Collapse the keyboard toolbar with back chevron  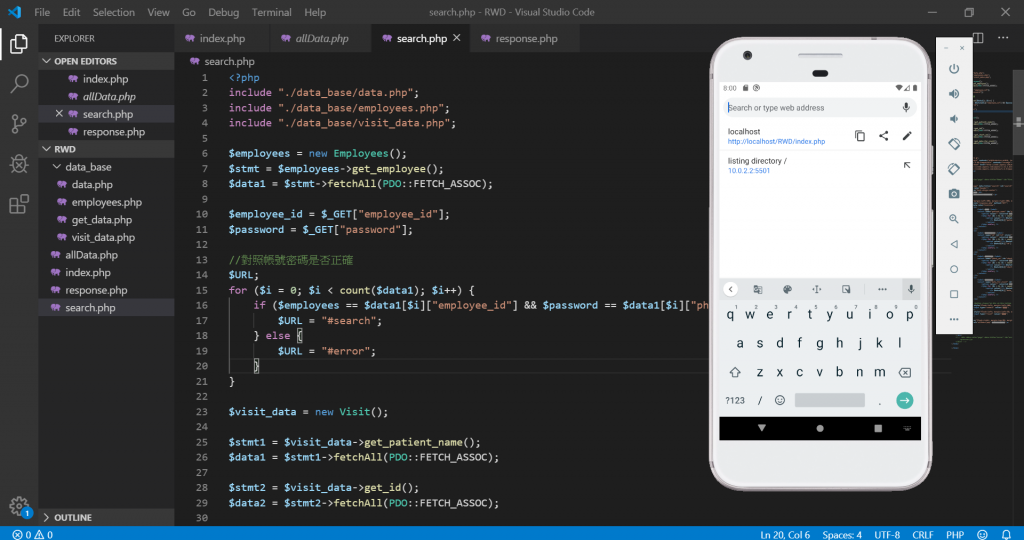[730, 289]
